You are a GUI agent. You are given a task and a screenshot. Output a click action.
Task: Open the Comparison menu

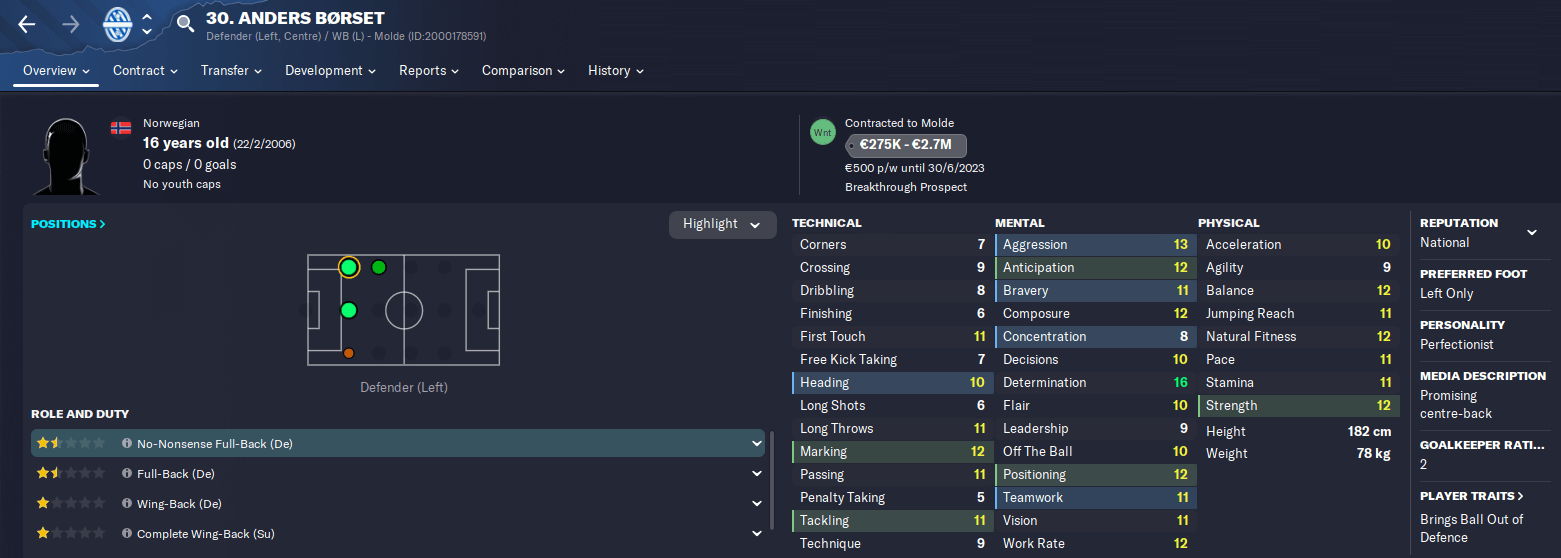click(x=523, y=71)
